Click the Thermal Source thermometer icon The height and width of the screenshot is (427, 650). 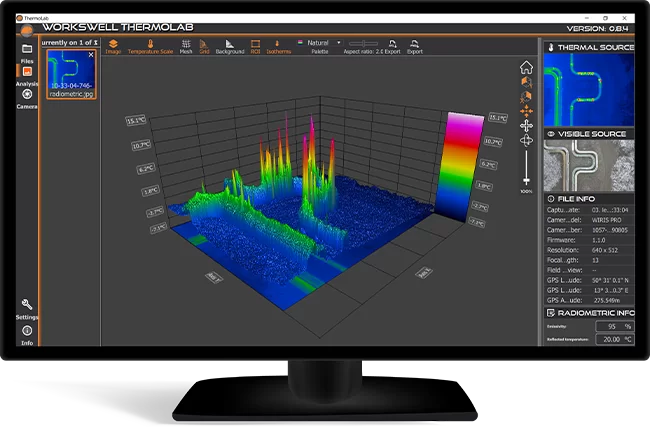[x=551, y=47]
